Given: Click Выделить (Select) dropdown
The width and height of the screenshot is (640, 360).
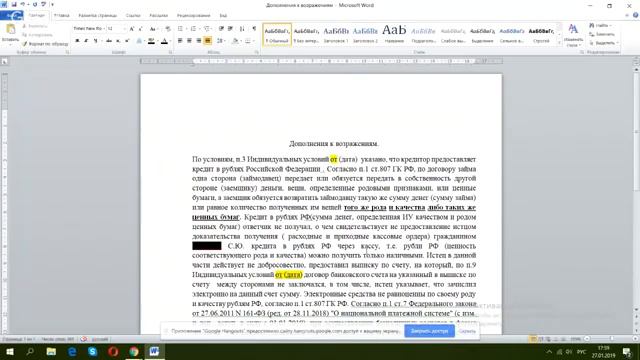Looking at the screenshot, I should pos(604,43).
